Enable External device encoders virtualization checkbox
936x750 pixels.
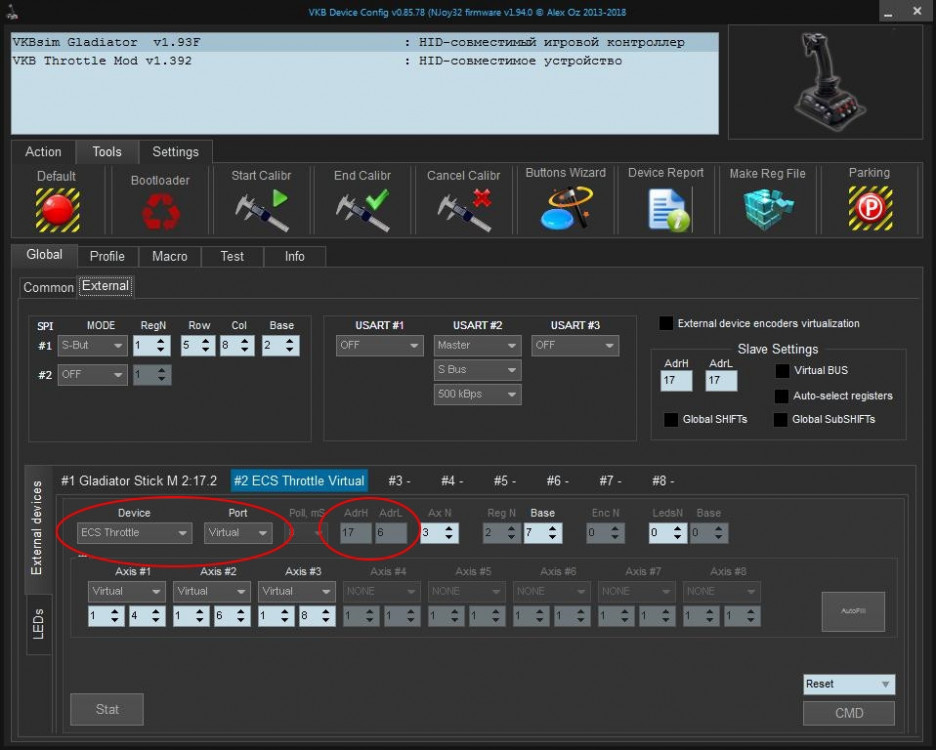coord(666,324)
